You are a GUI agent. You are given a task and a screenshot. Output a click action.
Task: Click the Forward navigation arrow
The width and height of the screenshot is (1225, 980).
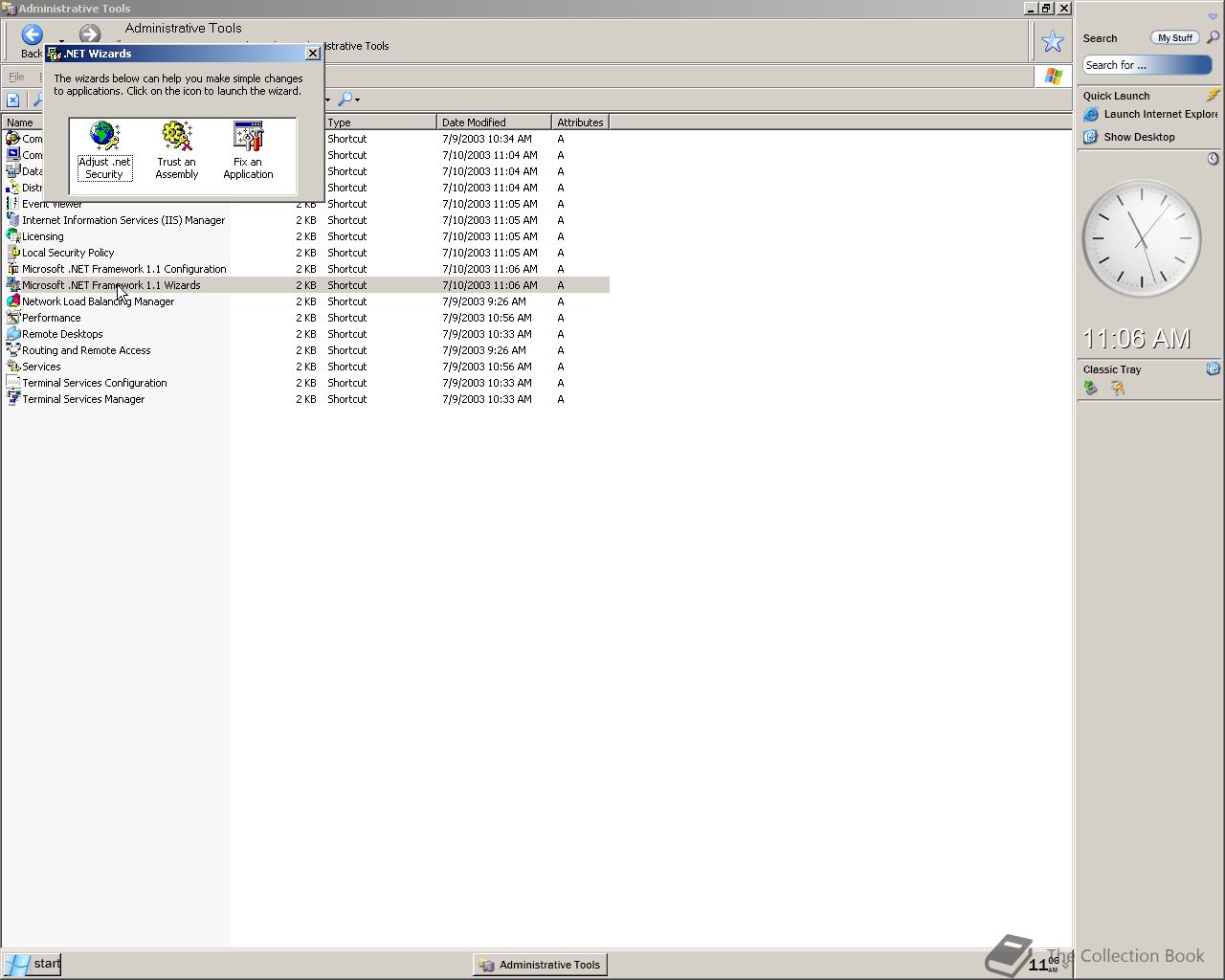pyautogui.click(x=90, y=35)
